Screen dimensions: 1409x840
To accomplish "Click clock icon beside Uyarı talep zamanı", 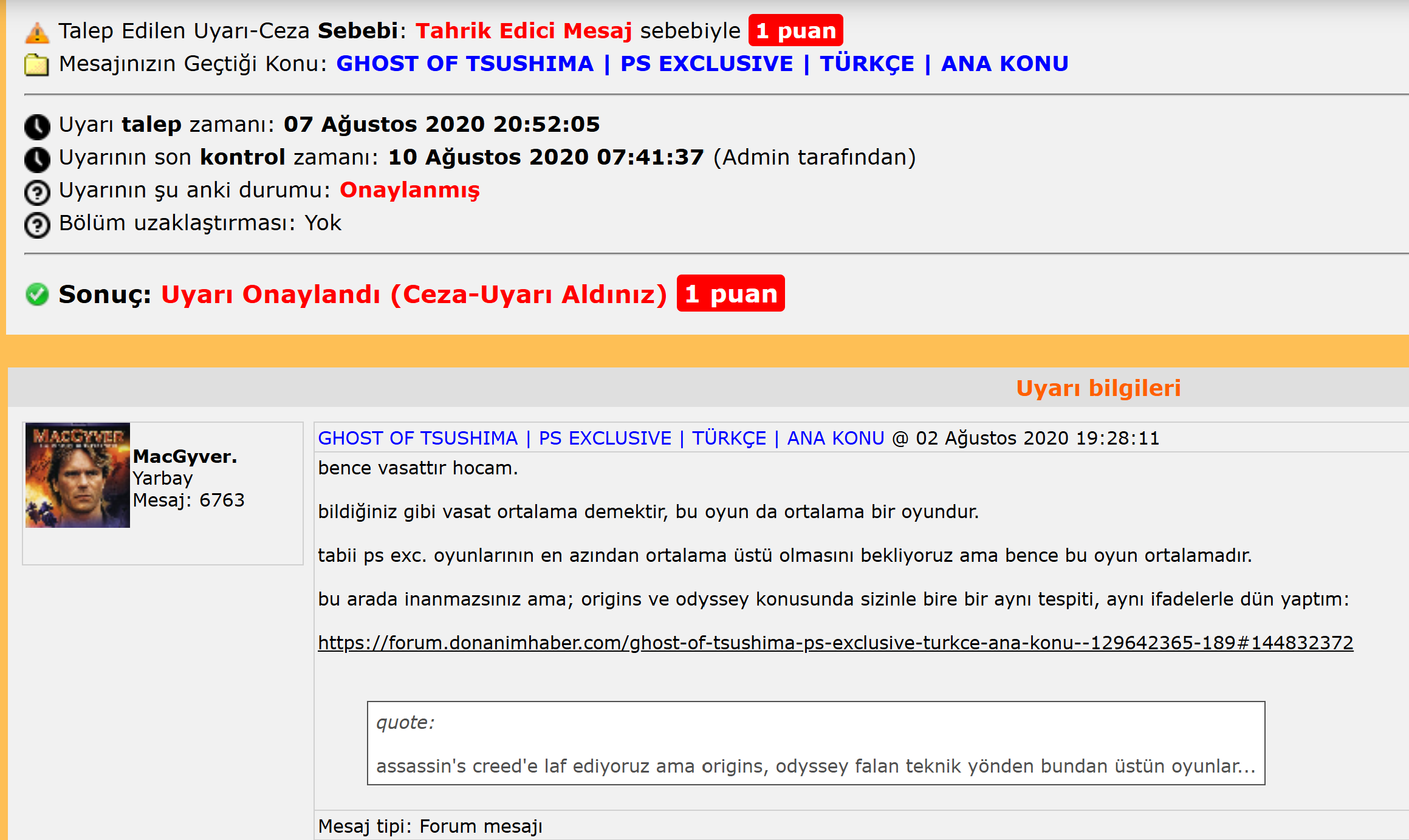I will pyautogui.click(x=37, y=126).
